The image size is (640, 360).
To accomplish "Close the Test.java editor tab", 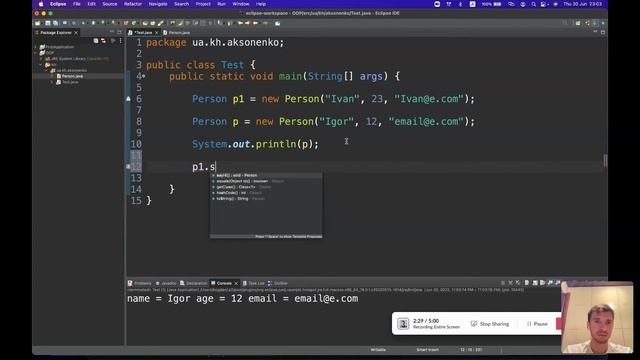I will 157,33.
